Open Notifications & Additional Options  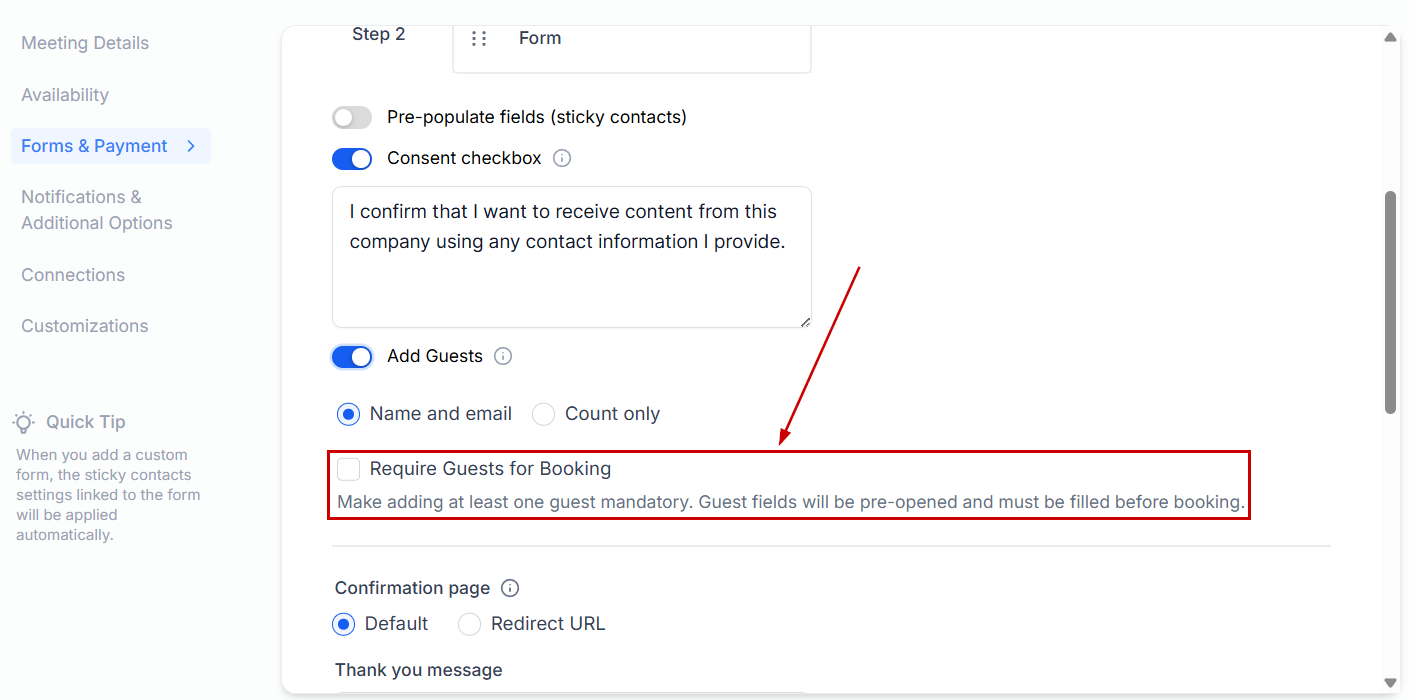click(96, 210)
